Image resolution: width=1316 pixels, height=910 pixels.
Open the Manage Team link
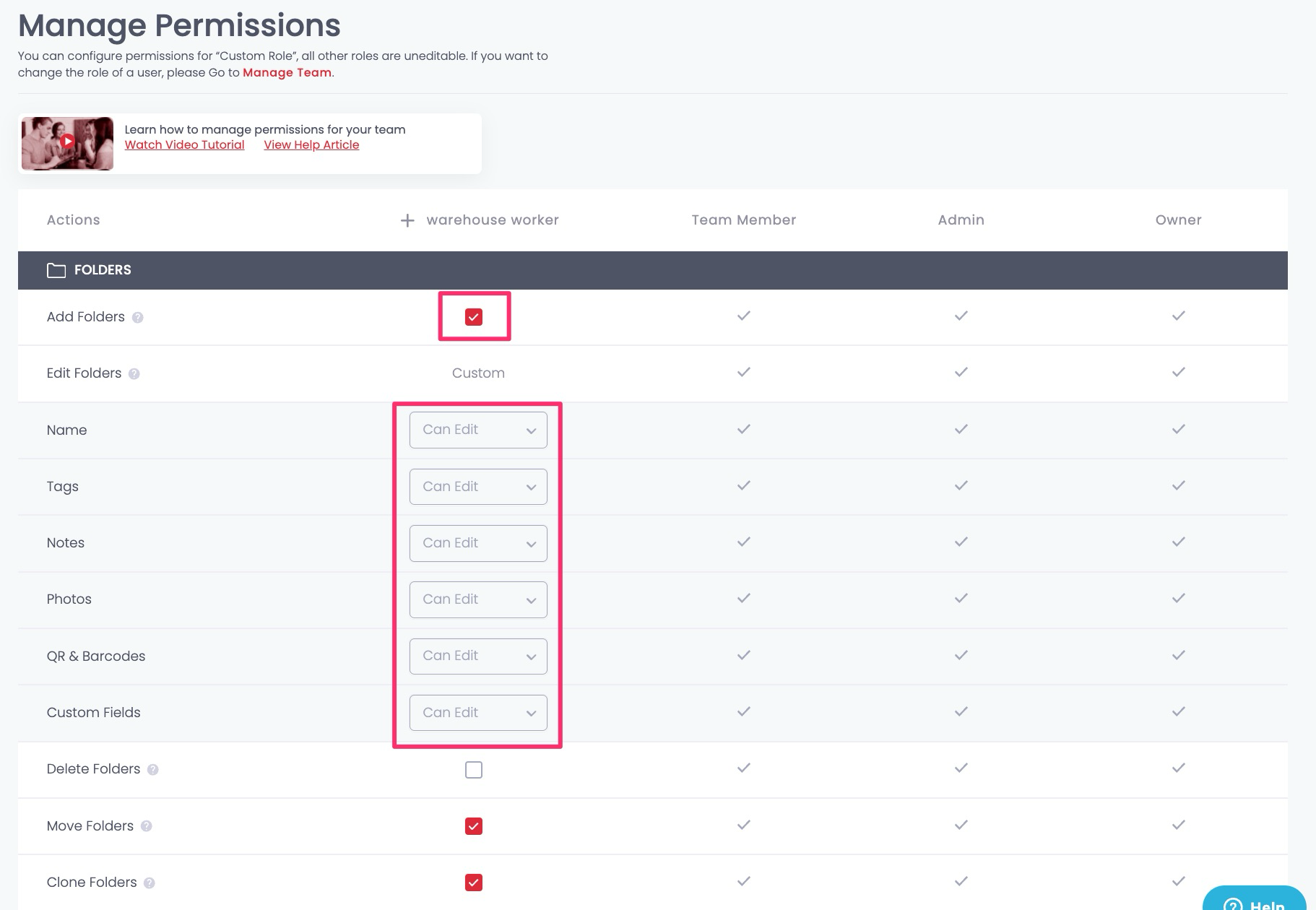click(x=287, y=72)
